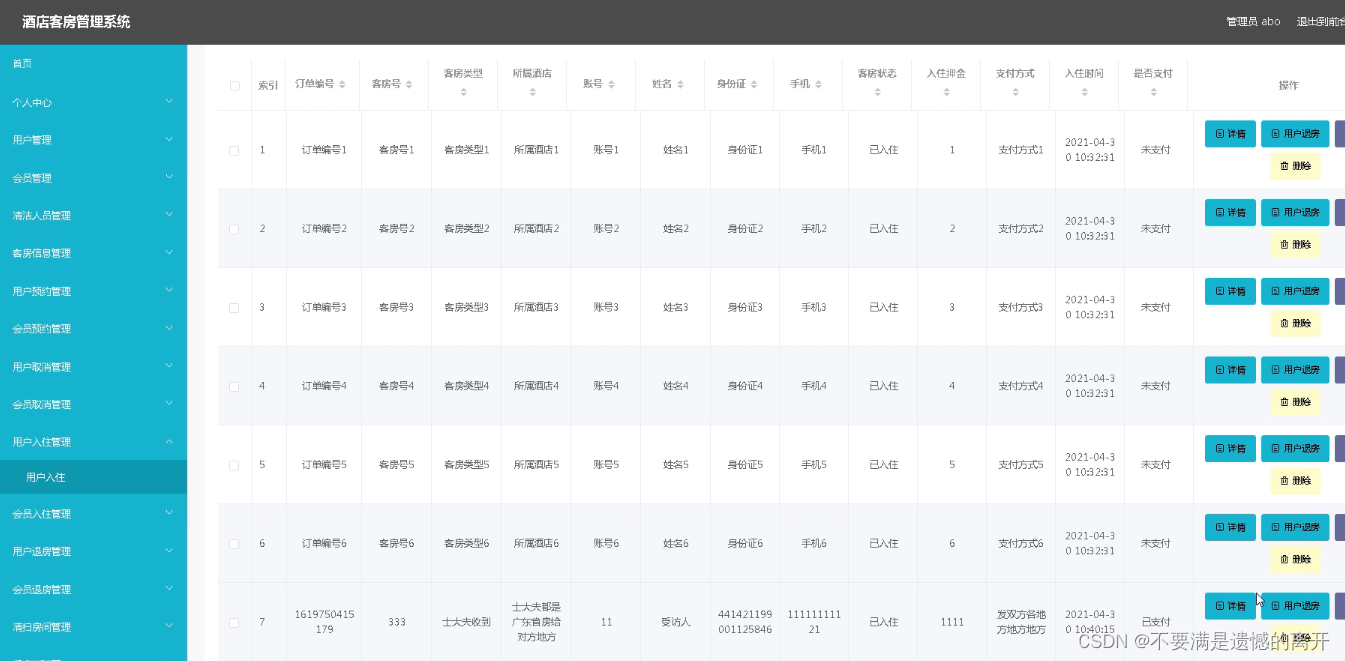This screenshot has width=1345, height=661.
Task: Check the box for row 订单编号3
Action: [234, 308]
